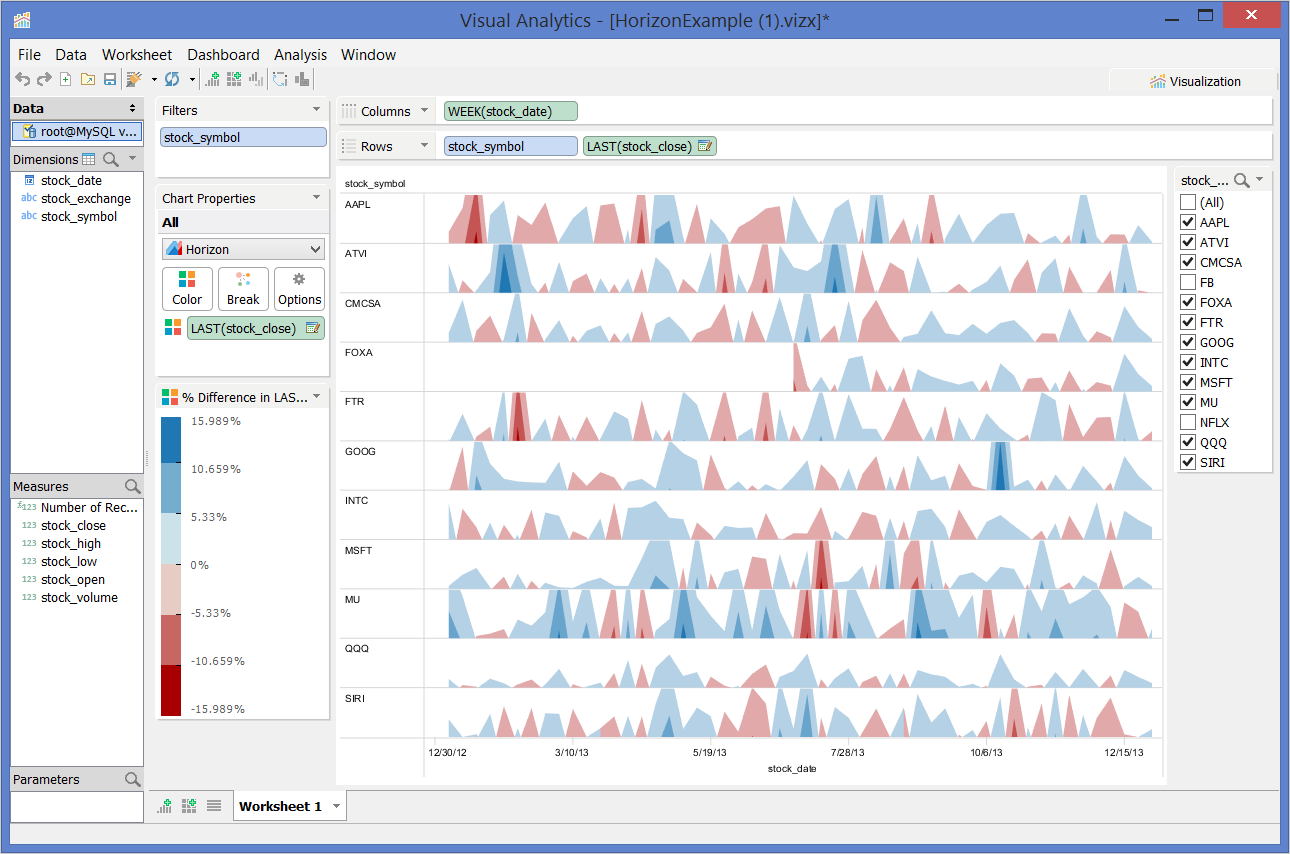Viewport: 1290px width, 854px height.
Task: Check the NFLX checkbox
Action: 1187,422
